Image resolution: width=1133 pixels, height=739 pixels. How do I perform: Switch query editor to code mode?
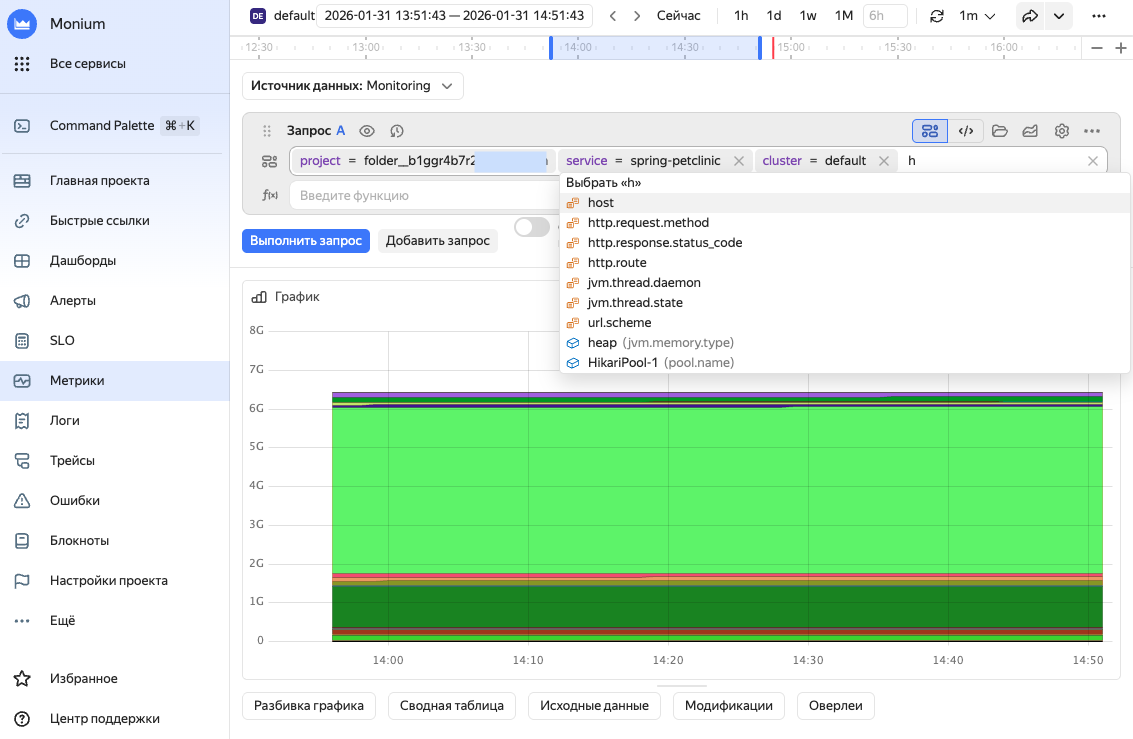(x=965, y=131)
